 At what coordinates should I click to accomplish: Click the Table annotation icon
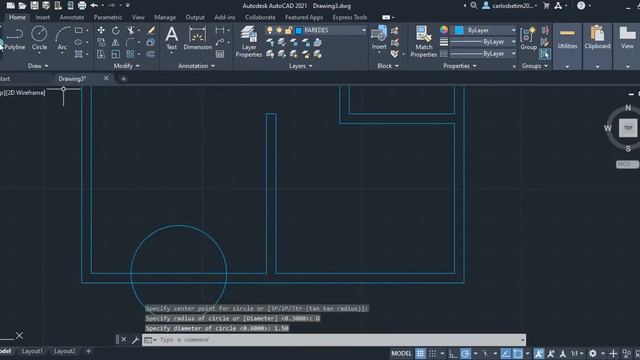[x=220, y=54]
